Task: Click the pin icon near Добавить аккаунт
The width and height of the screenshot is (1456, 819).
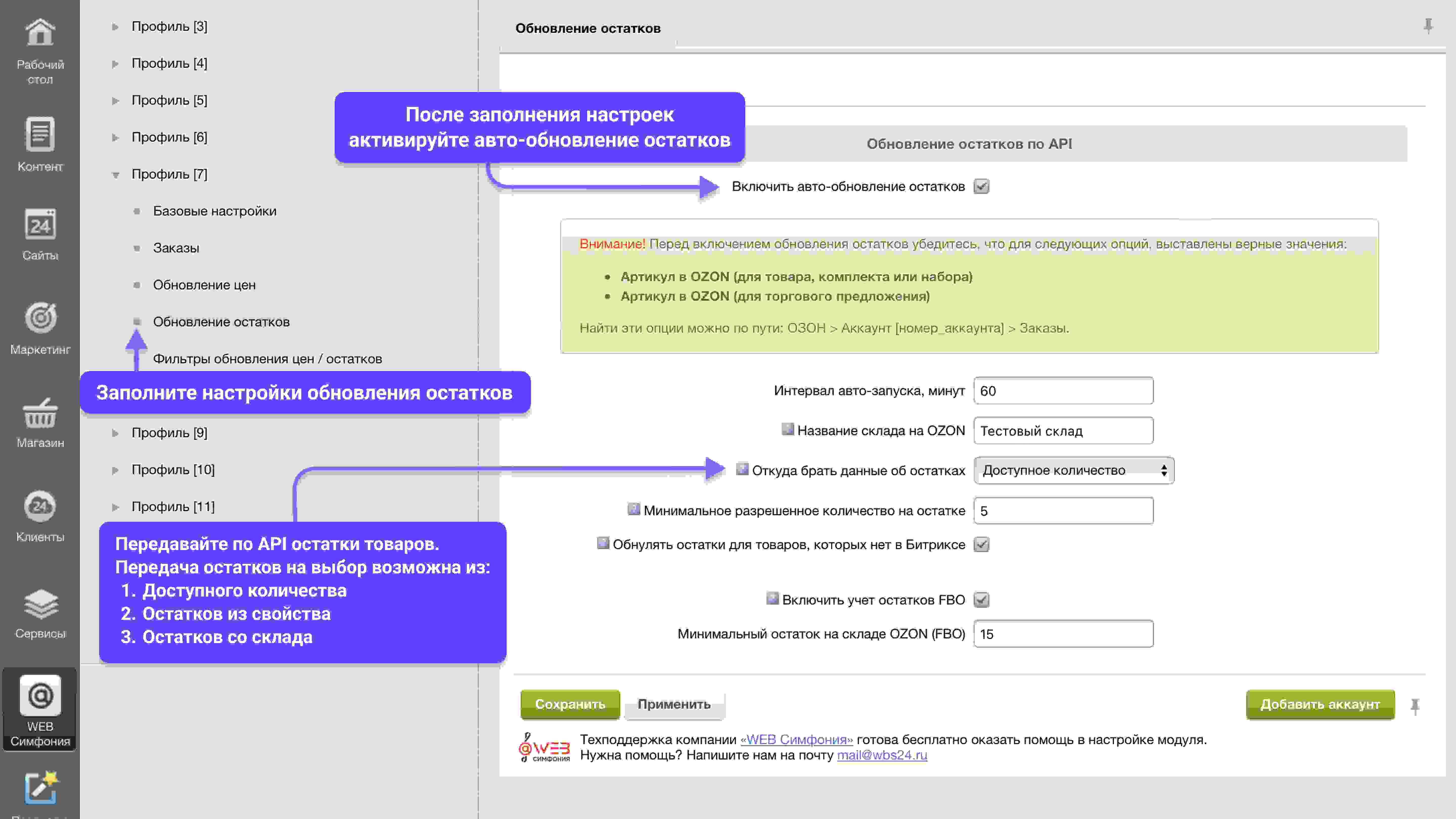Action: tap(1415, 706)
